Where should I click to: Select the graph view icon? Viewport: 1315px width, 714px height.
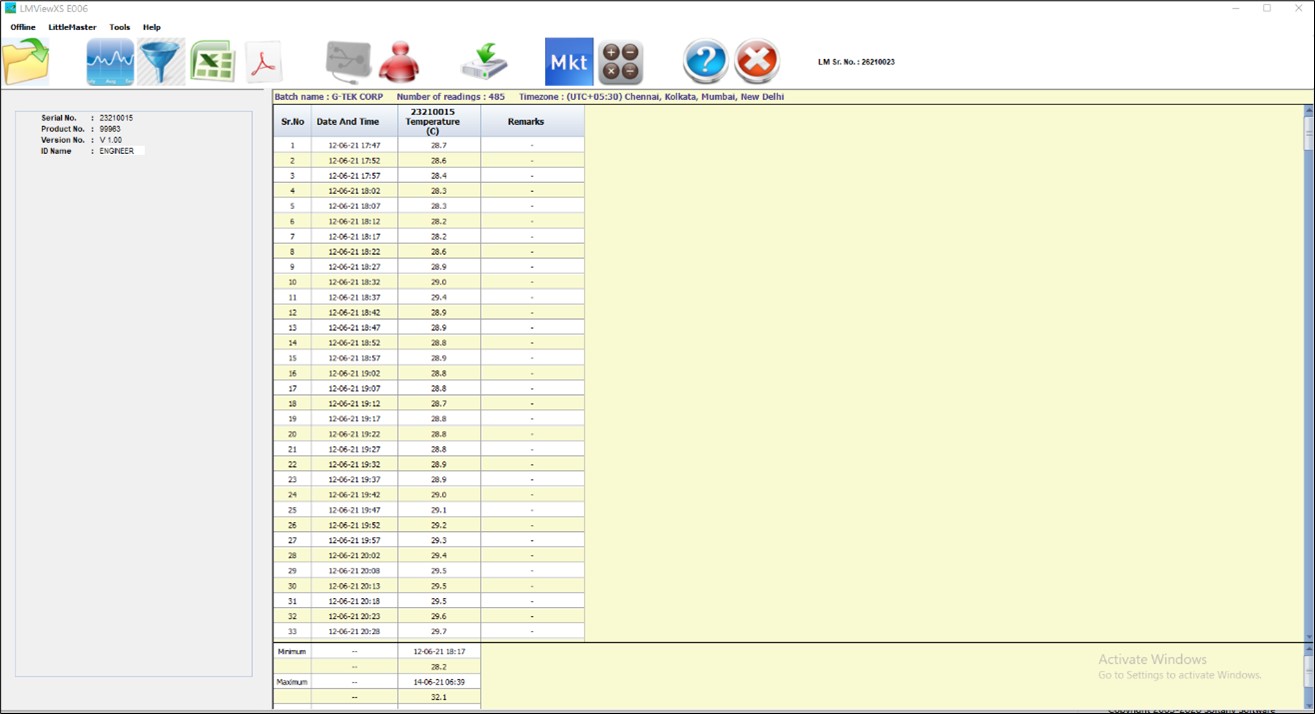[x=109, y=60]
